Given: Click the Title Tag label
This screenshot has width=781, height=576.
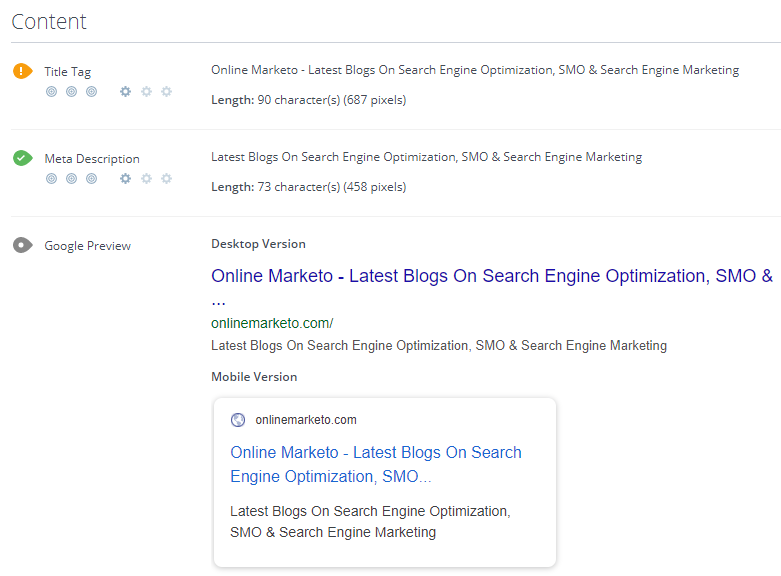Looking at the screenshot, I should 67,72.
